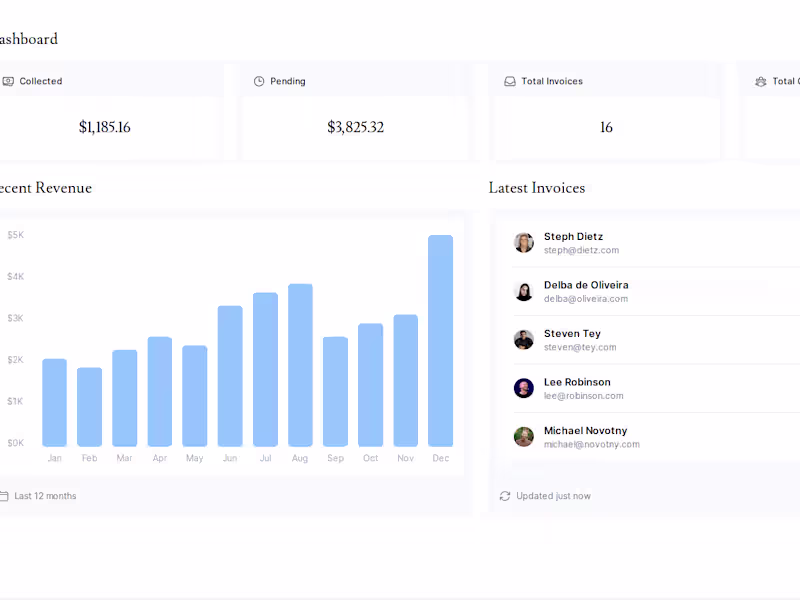Click the $2K axis label
The width and height of the screenshot is (800, 600).
click(x=16, y=360)
